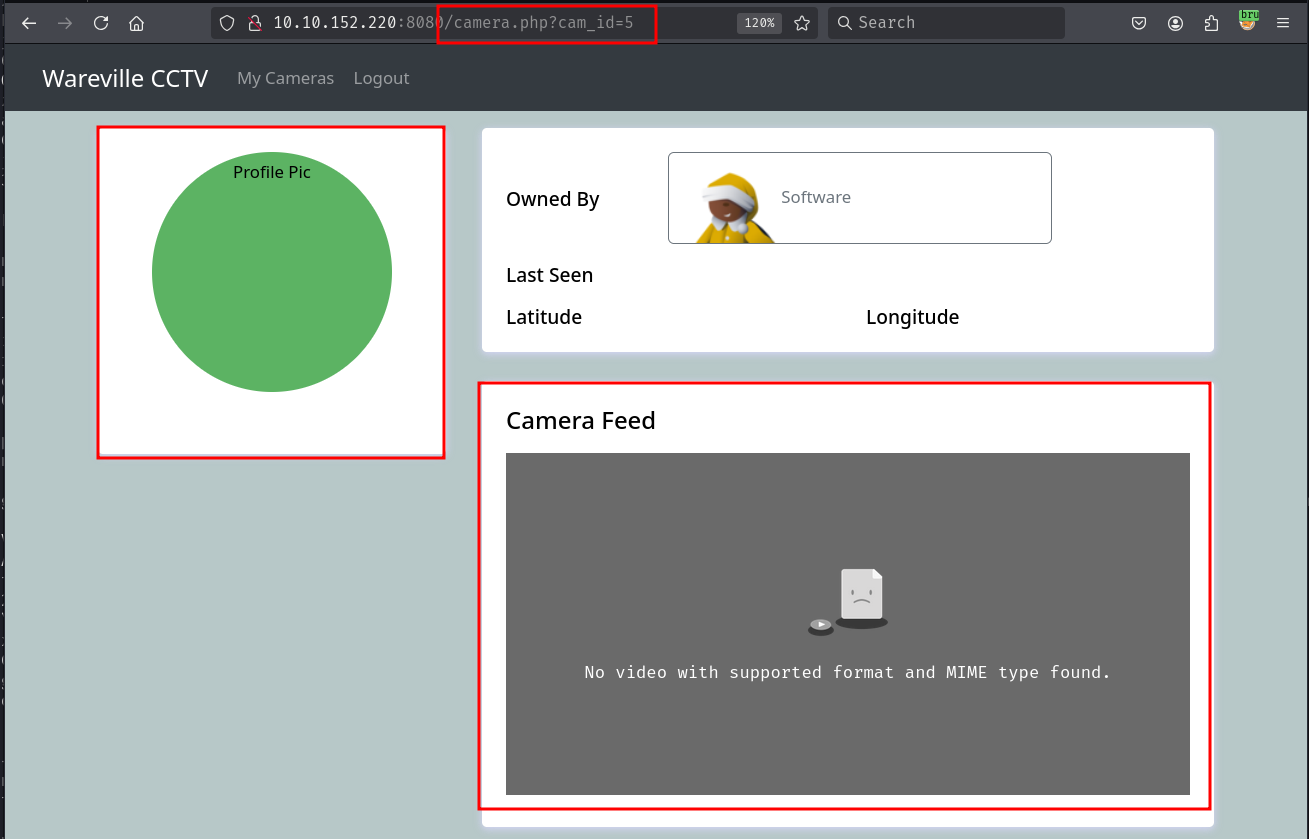
Task: Open the Firefox account icon
Action: pyautogui.click(x=1175, y=23)
